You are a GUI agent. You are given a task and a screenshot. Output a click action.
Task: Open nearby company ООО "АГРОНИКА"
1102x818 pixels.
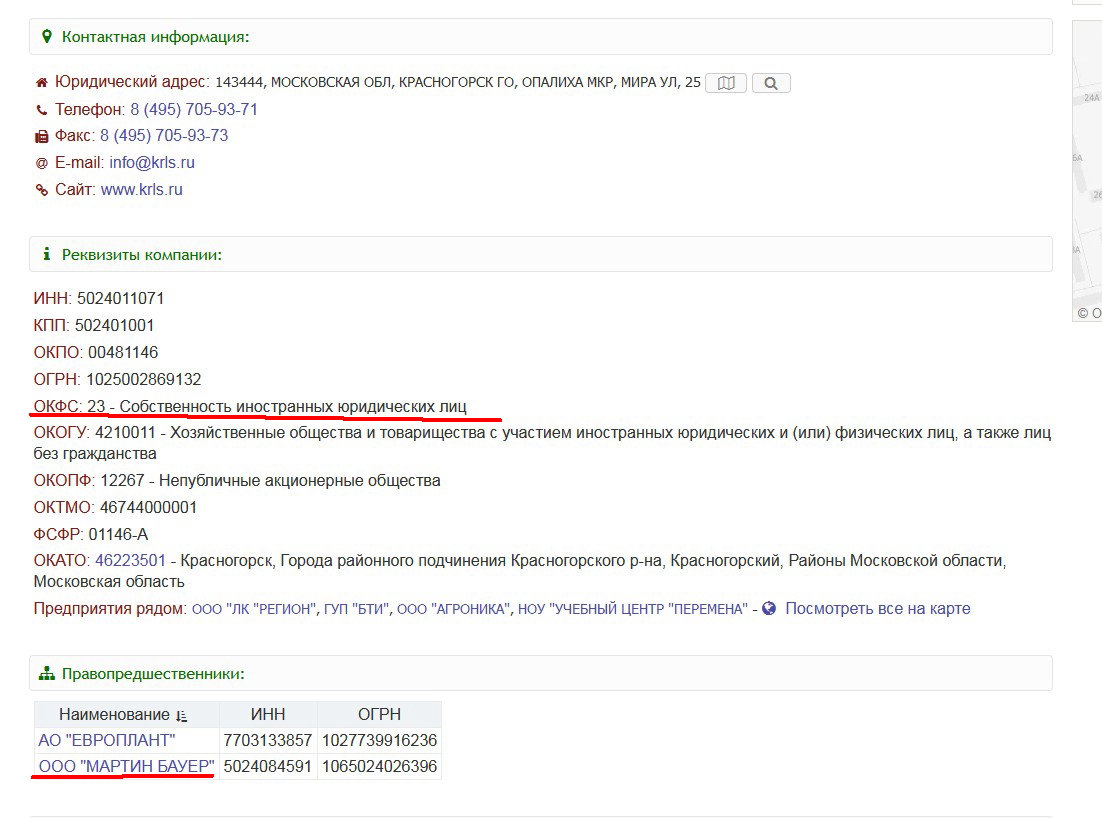coord(453,609)
